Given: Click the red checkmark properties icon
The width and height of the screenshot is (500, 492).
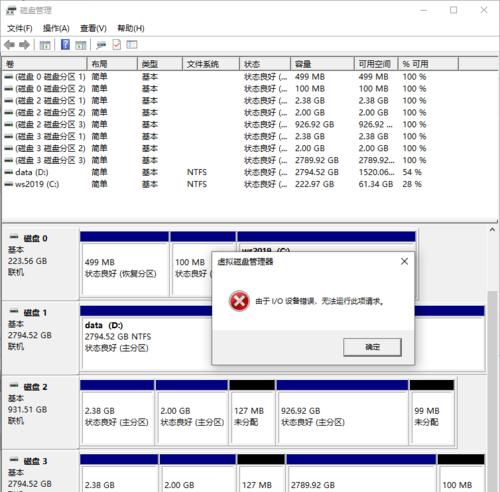Looking at the screenshot, I should [x=116, y=45].
